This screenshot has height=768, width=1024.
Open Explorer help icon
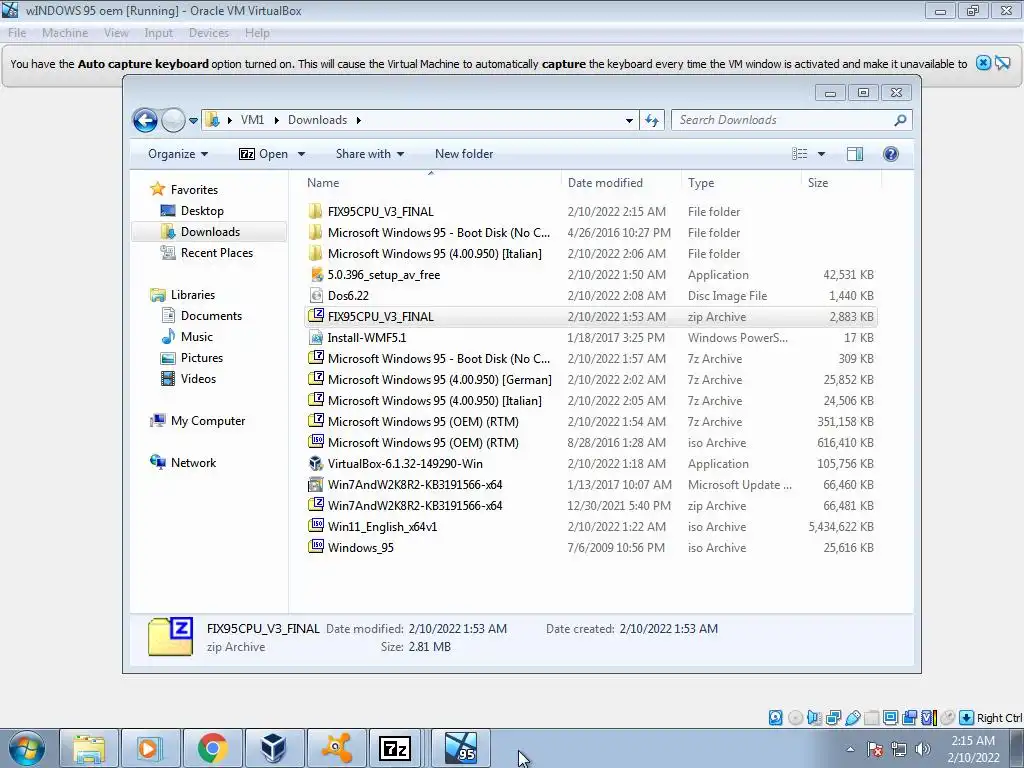pos(891,154)
